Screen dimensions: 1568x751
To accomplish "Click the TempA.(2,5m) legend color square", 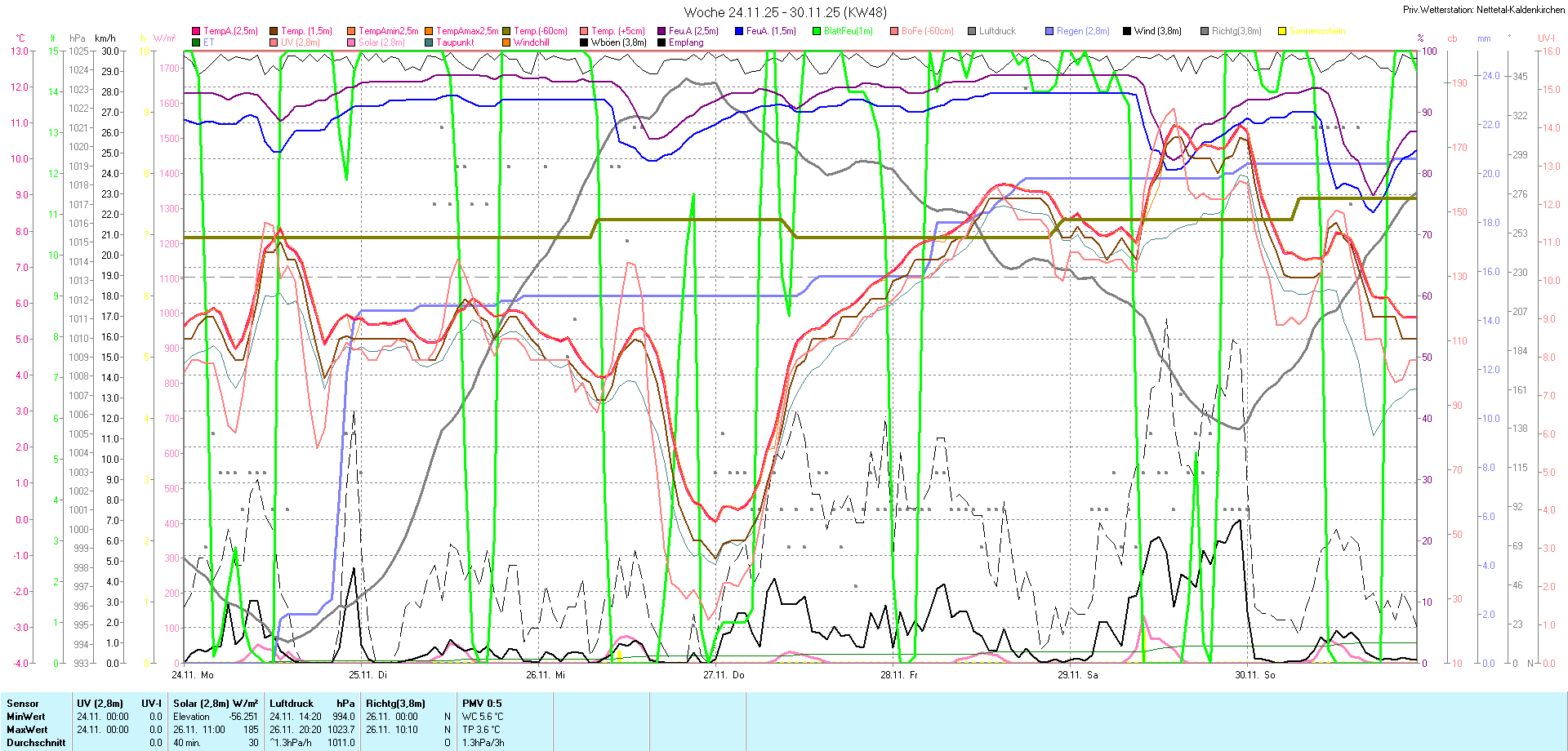I will click(x=196, y=31).
